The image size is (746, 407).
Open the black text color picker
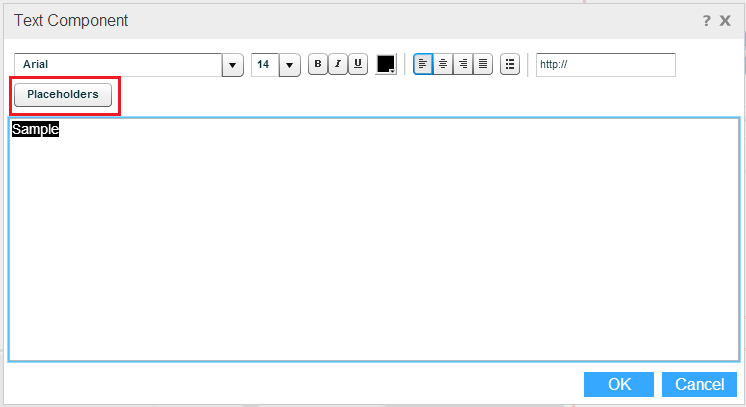386,64
